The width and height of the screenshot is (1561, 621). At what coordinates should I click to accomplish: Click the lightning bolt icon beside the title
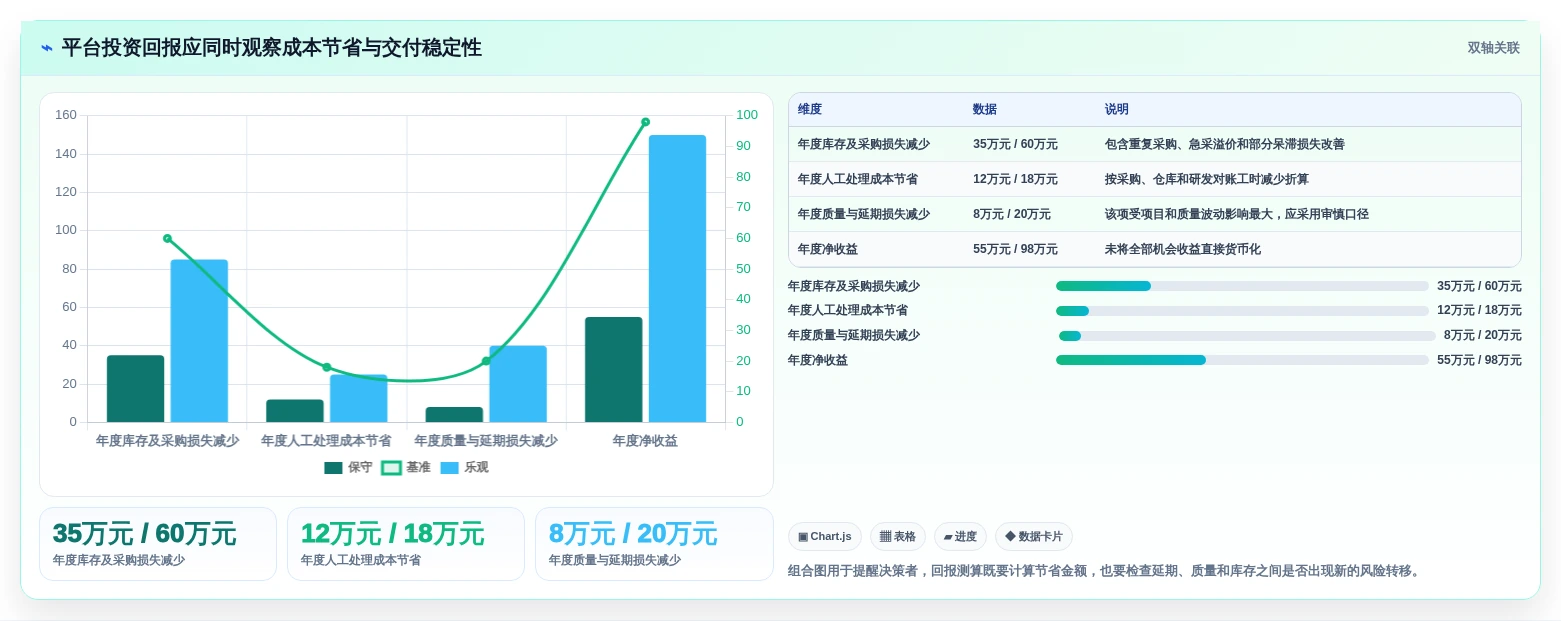pyautogui.click(x=47, y=48)
